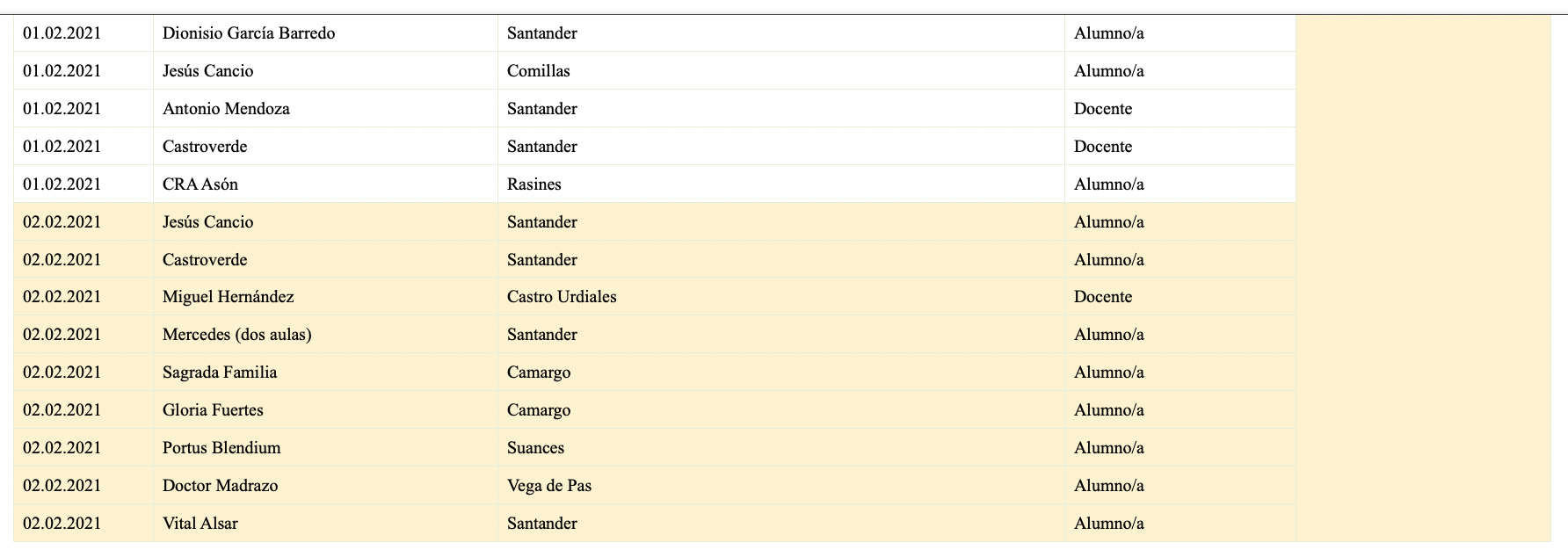Click the date in the Vital Alsar row
Screen dimensions: 1568x557
pos(62,524)
